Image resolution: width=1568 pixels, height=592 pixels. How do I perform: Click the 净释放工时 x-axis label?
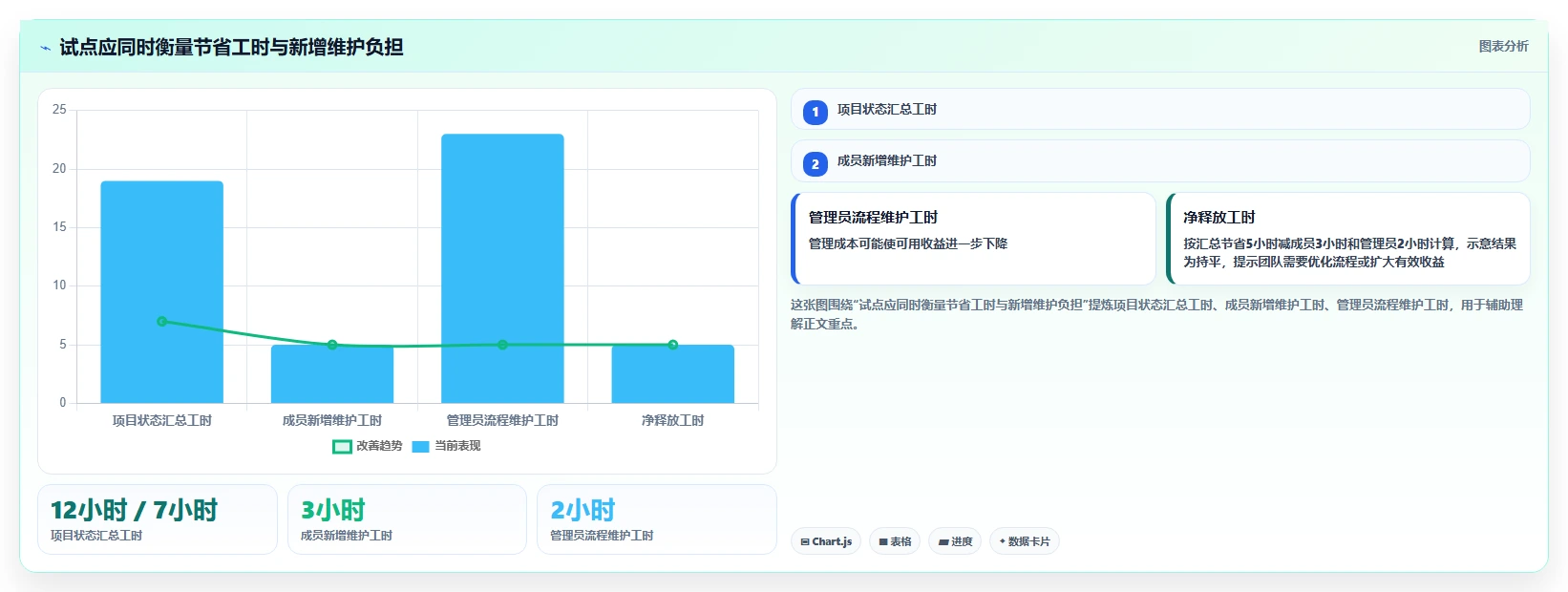[673, 420]
